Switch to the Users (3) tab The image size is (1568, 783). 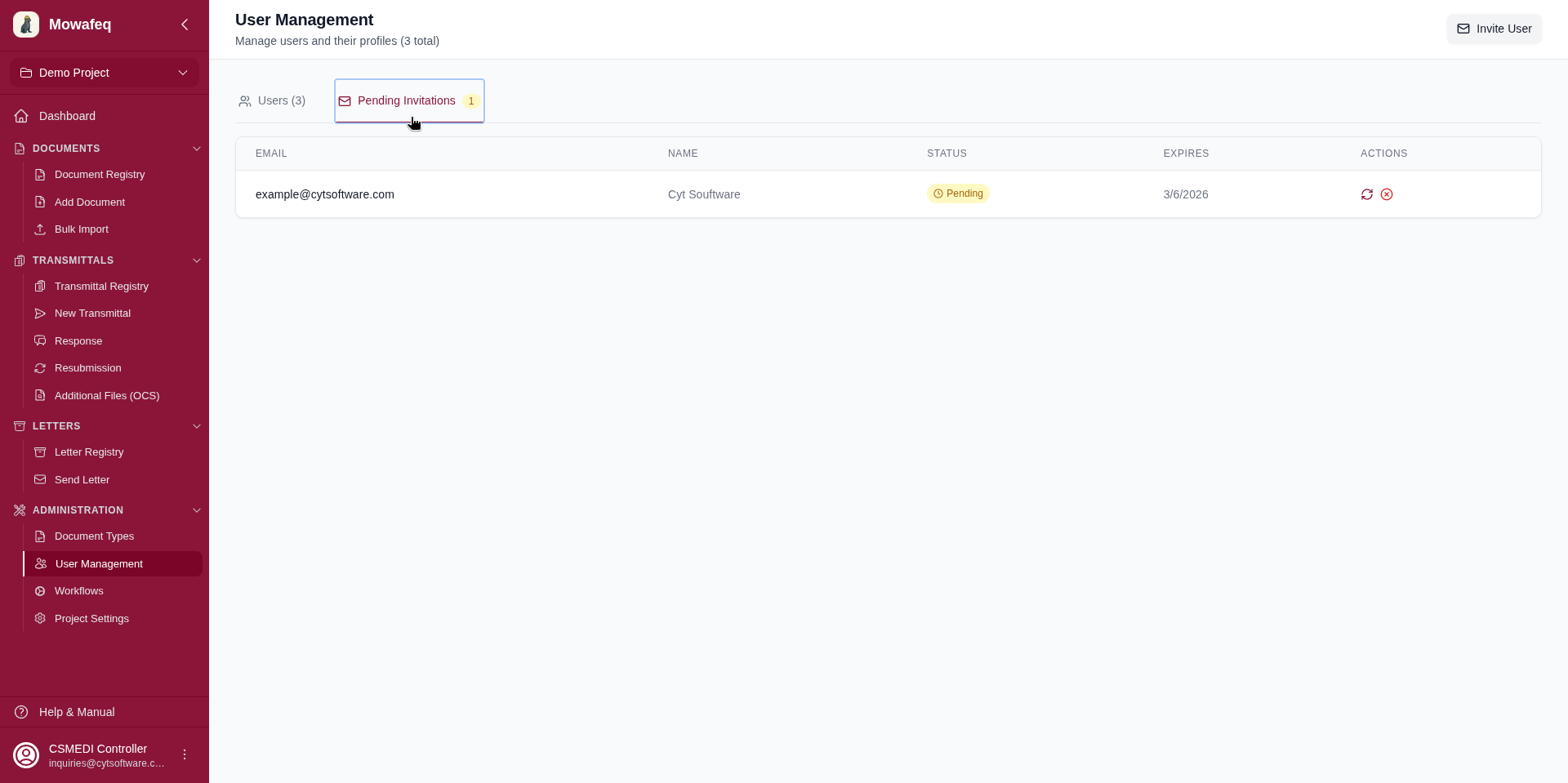click(273, 100)
